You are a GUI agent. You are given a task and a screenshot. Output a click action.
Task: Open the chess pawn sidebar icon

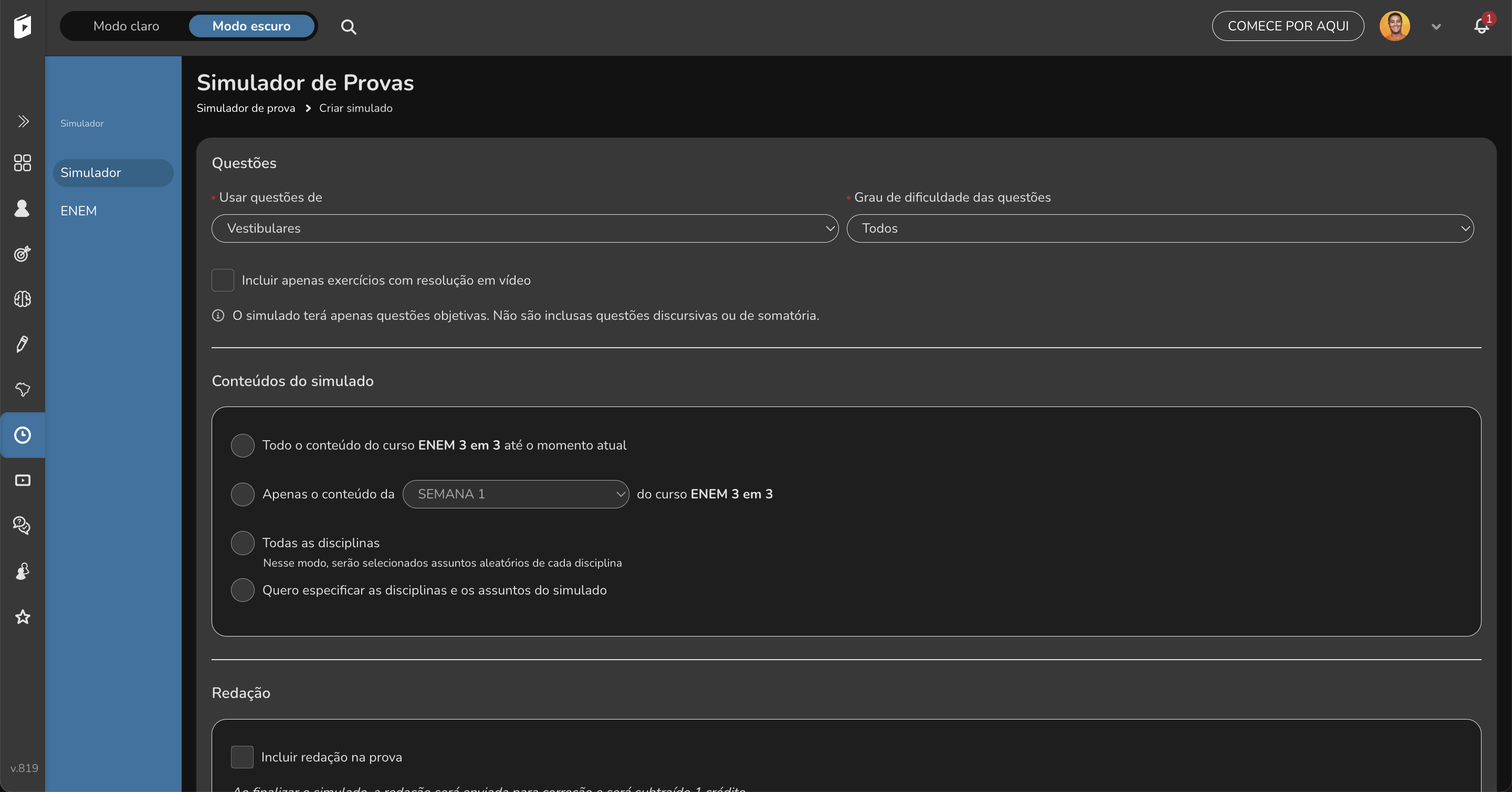click(x=22, y=571)
